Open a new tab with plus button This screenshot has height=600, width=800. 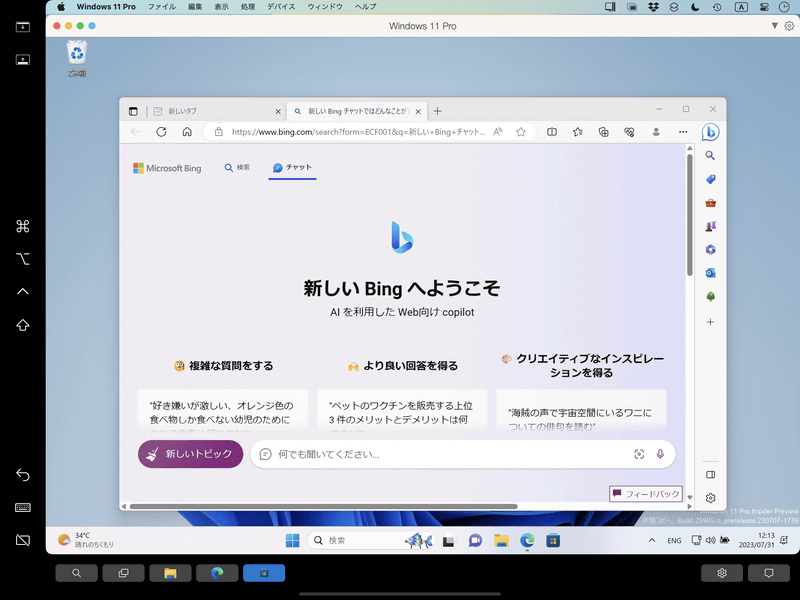click(437, 111)
